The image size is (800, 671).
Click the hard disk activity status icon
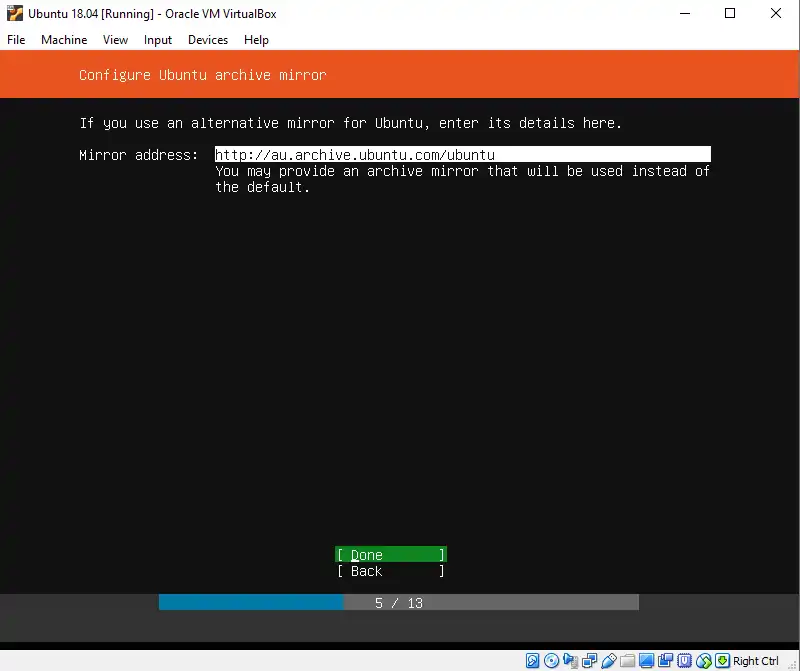(533, 661)
